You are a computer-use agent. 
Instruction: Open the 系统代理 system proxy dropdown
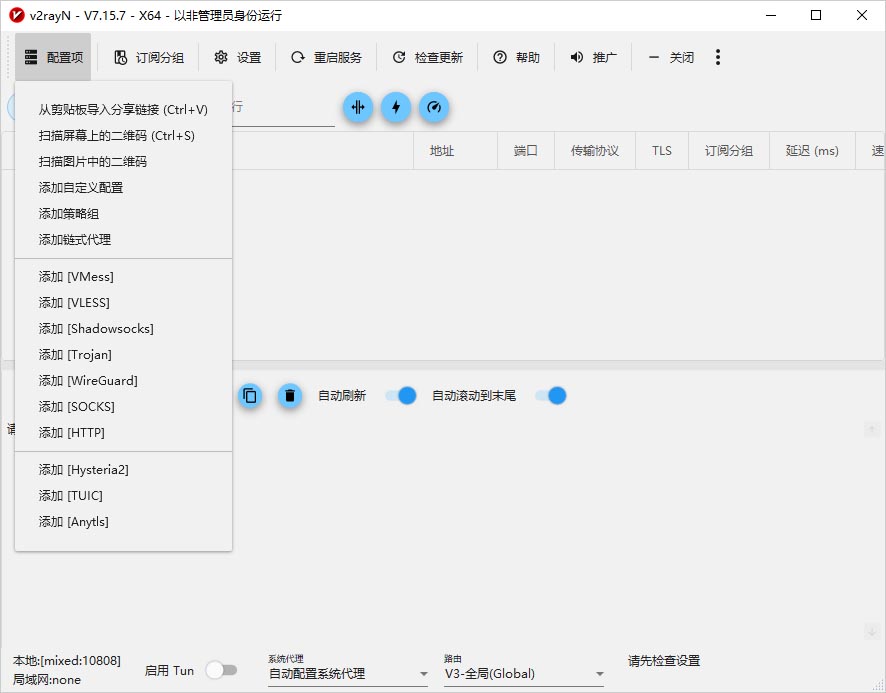[x=345, y=674]
